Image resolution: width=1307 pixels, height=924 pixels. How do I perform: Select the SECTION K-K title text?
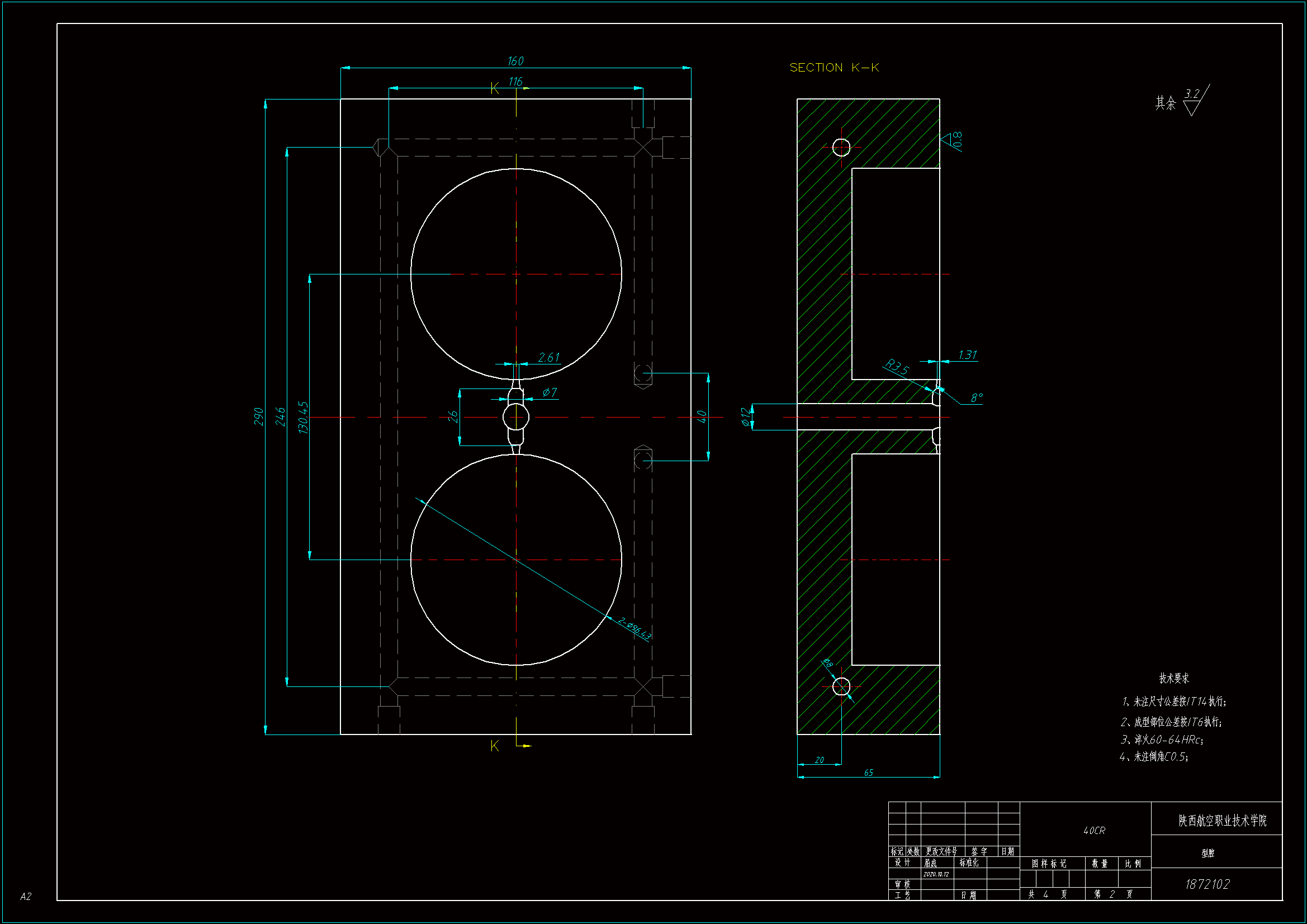[x=834, y=68]
